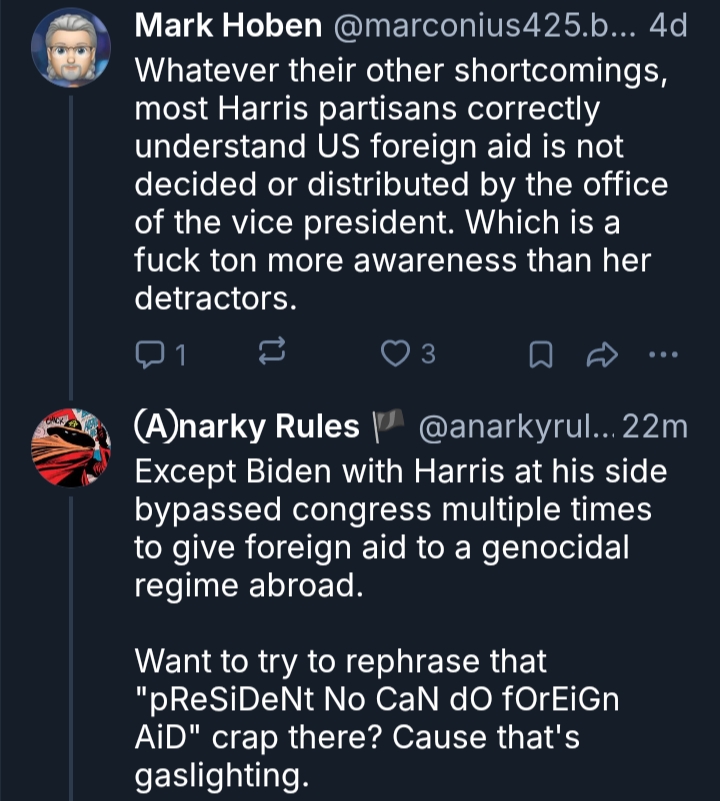
Task: Click the like count number 3
Action: click(427, 354)
